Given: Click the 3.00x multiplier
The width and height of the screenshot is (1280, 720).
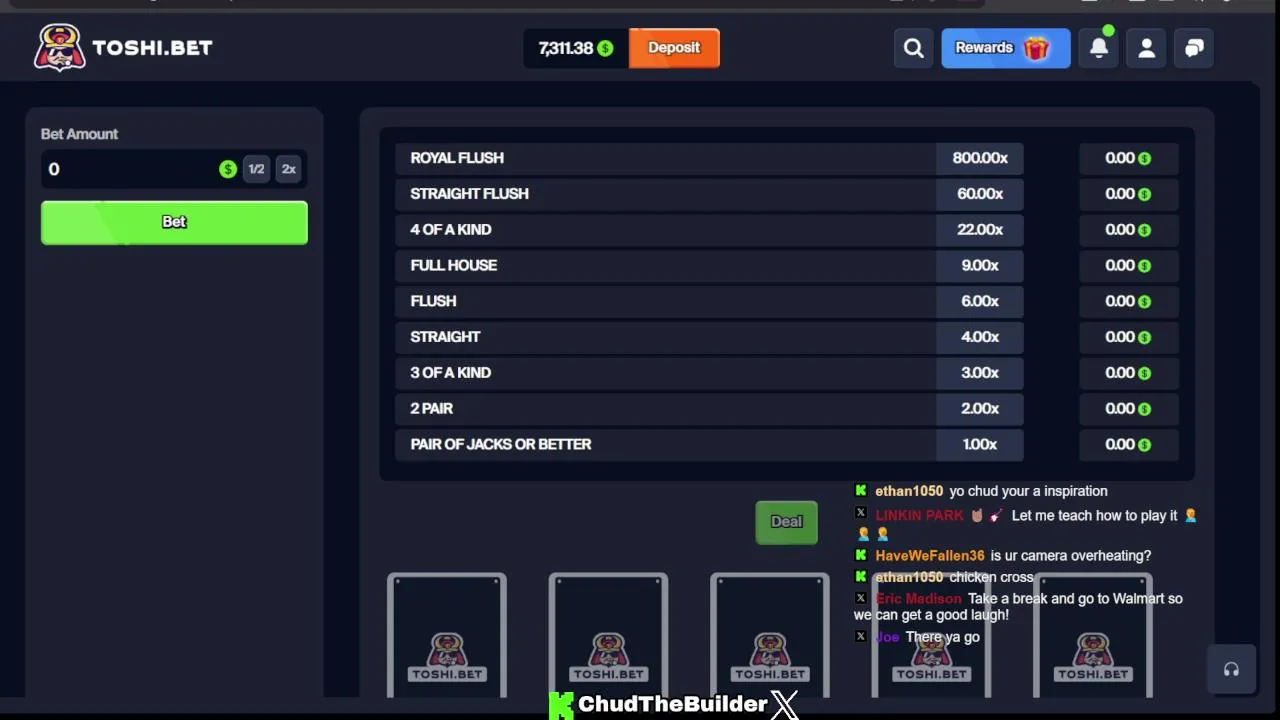Looking at the screenshot, I should pyautogui.click(x=980, y=373).
